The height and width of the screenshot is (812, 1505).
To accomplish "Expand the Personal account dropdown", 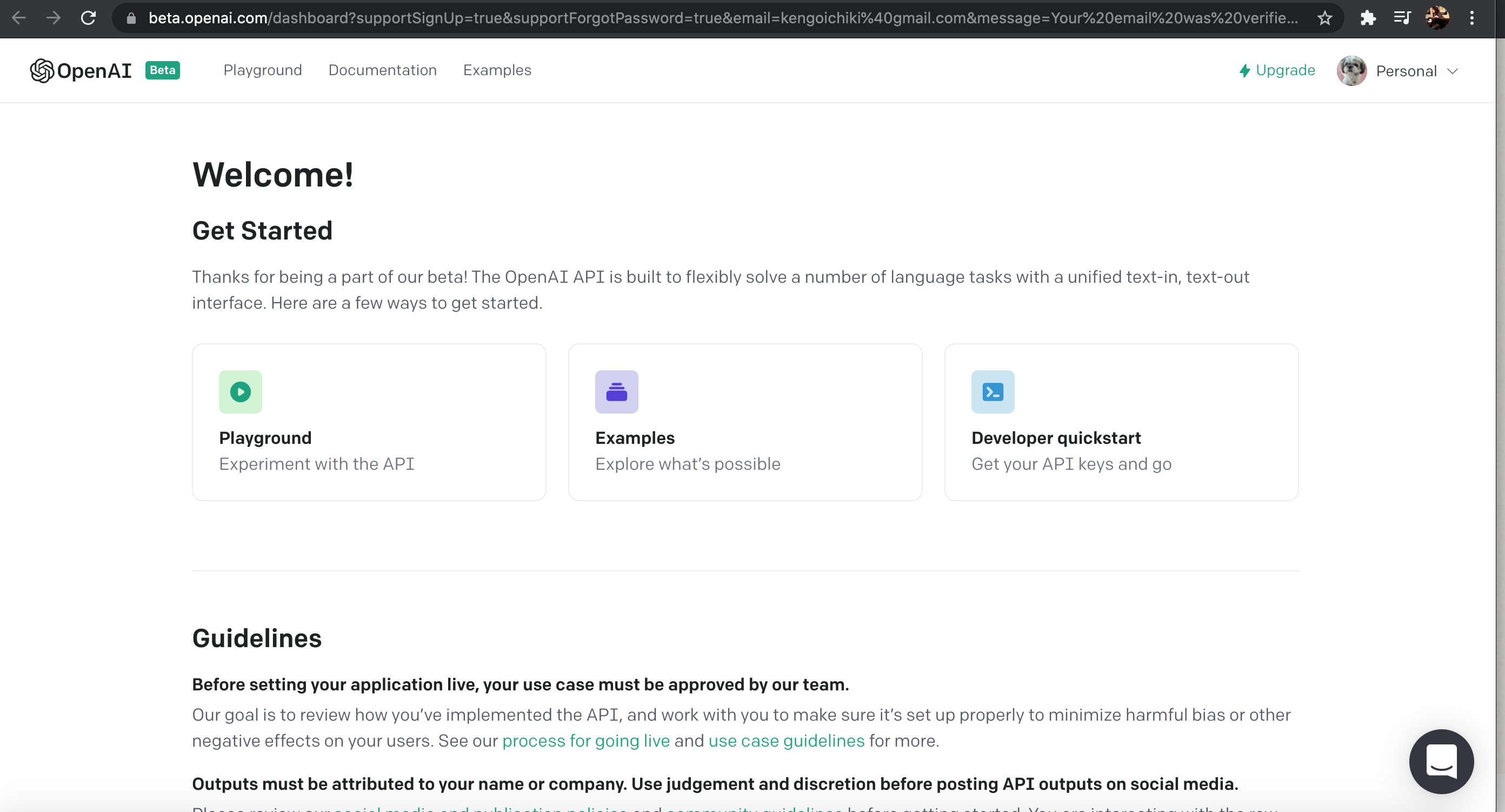I will pyautogui.click(x=1398, y=71).
